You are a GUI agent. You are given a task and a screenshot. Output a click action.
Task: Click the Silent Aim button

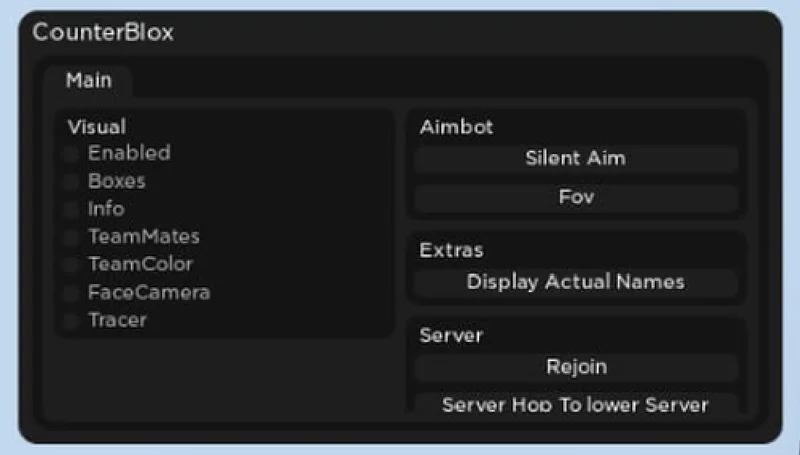576,159
